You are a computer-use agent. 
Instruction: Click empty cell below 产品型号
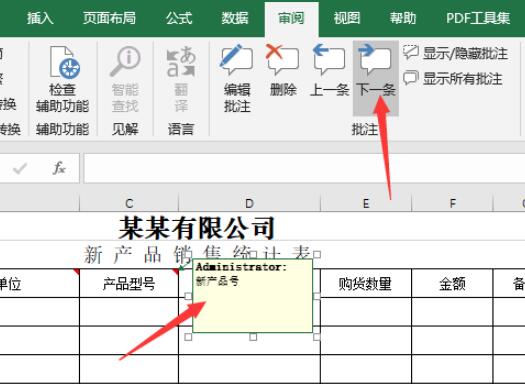129,312
